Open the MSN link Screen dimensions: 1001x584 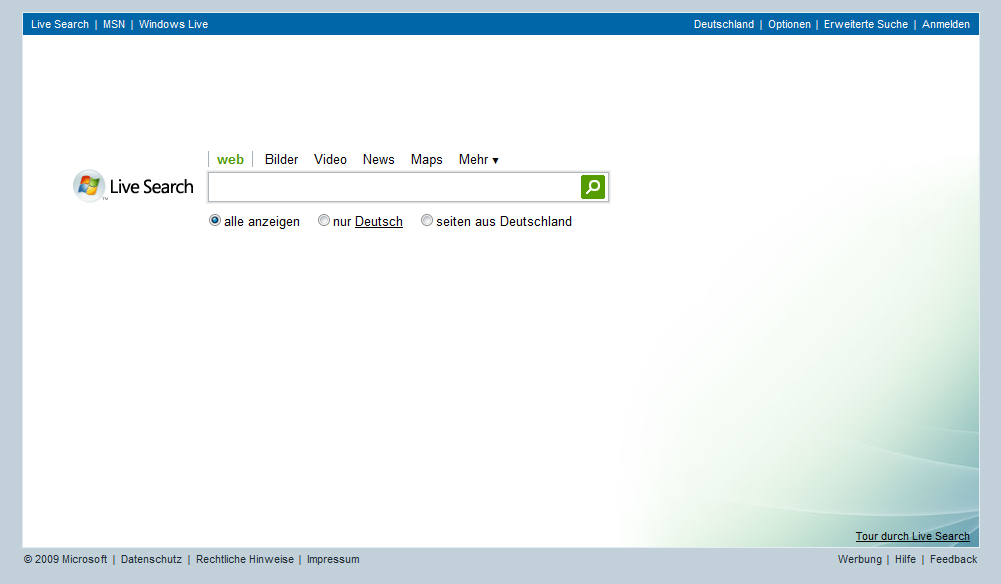114,24
